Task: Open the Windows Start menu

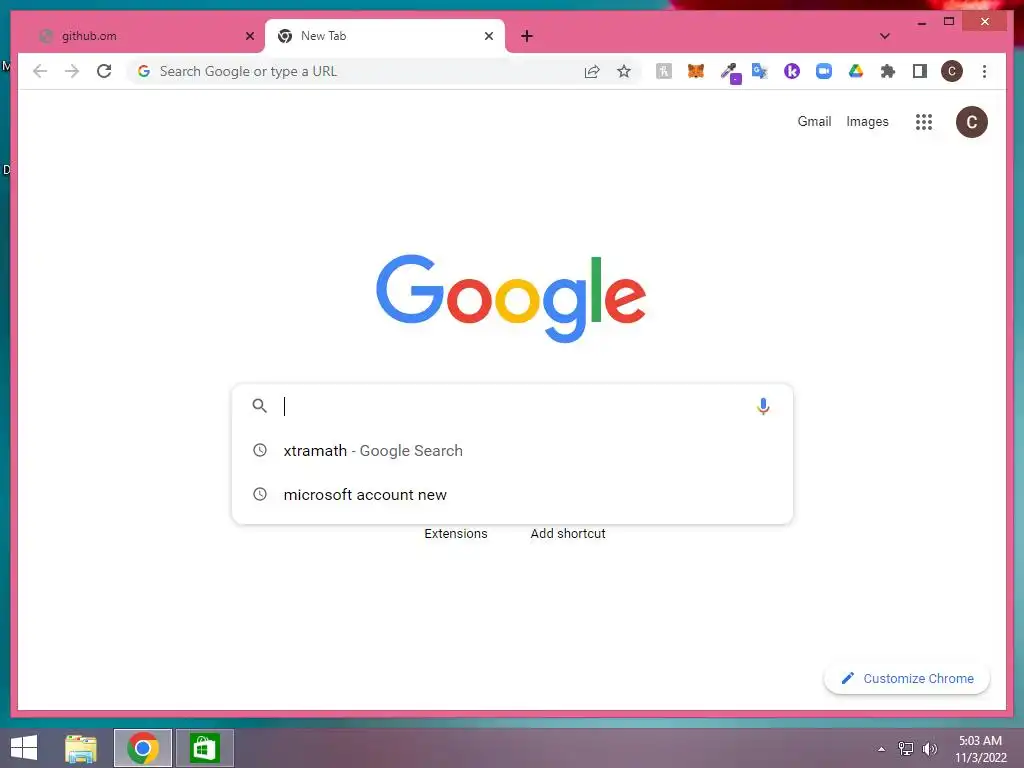Action: (x=24, y=748)
